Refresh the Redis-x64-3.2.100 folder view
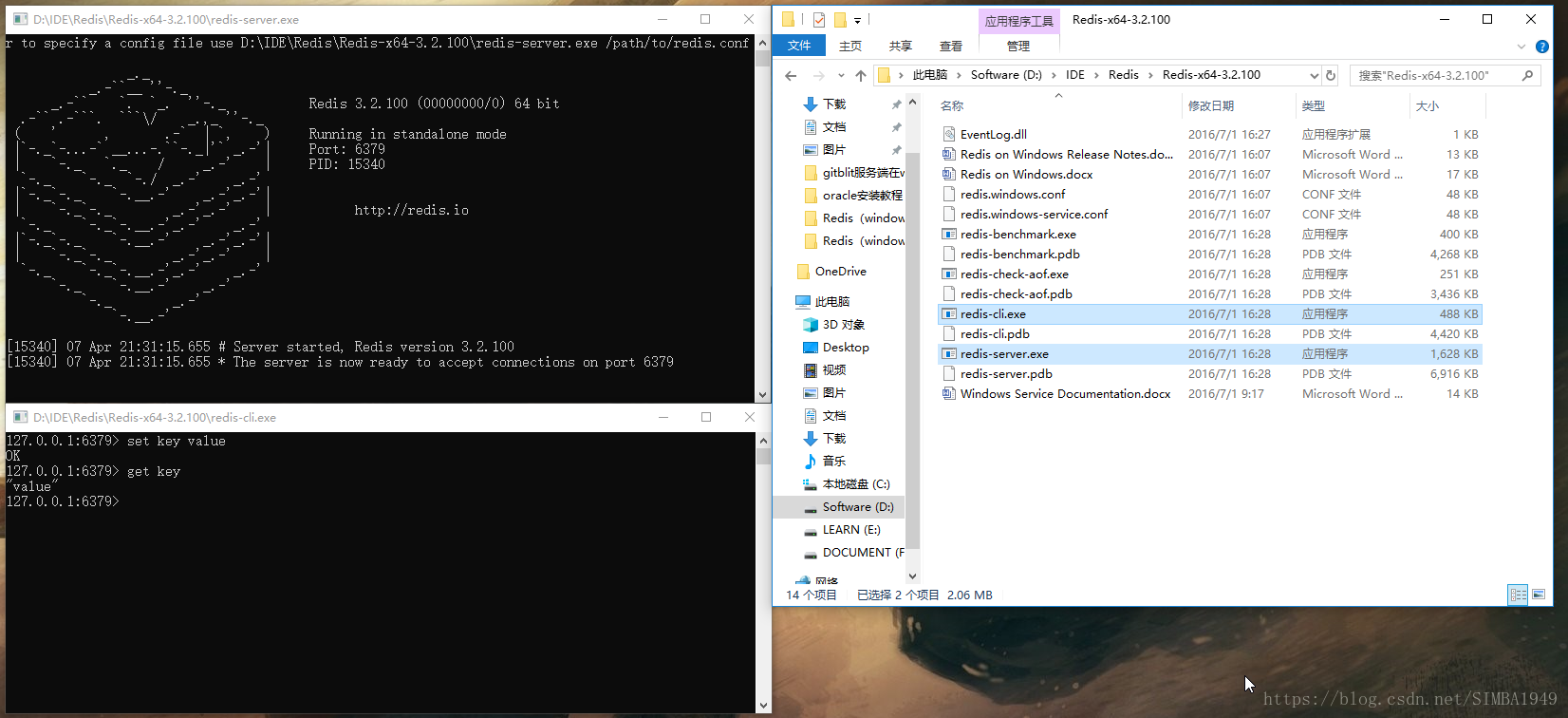The width and height of the screenshot is (1568, 718). coord(1331,75)
